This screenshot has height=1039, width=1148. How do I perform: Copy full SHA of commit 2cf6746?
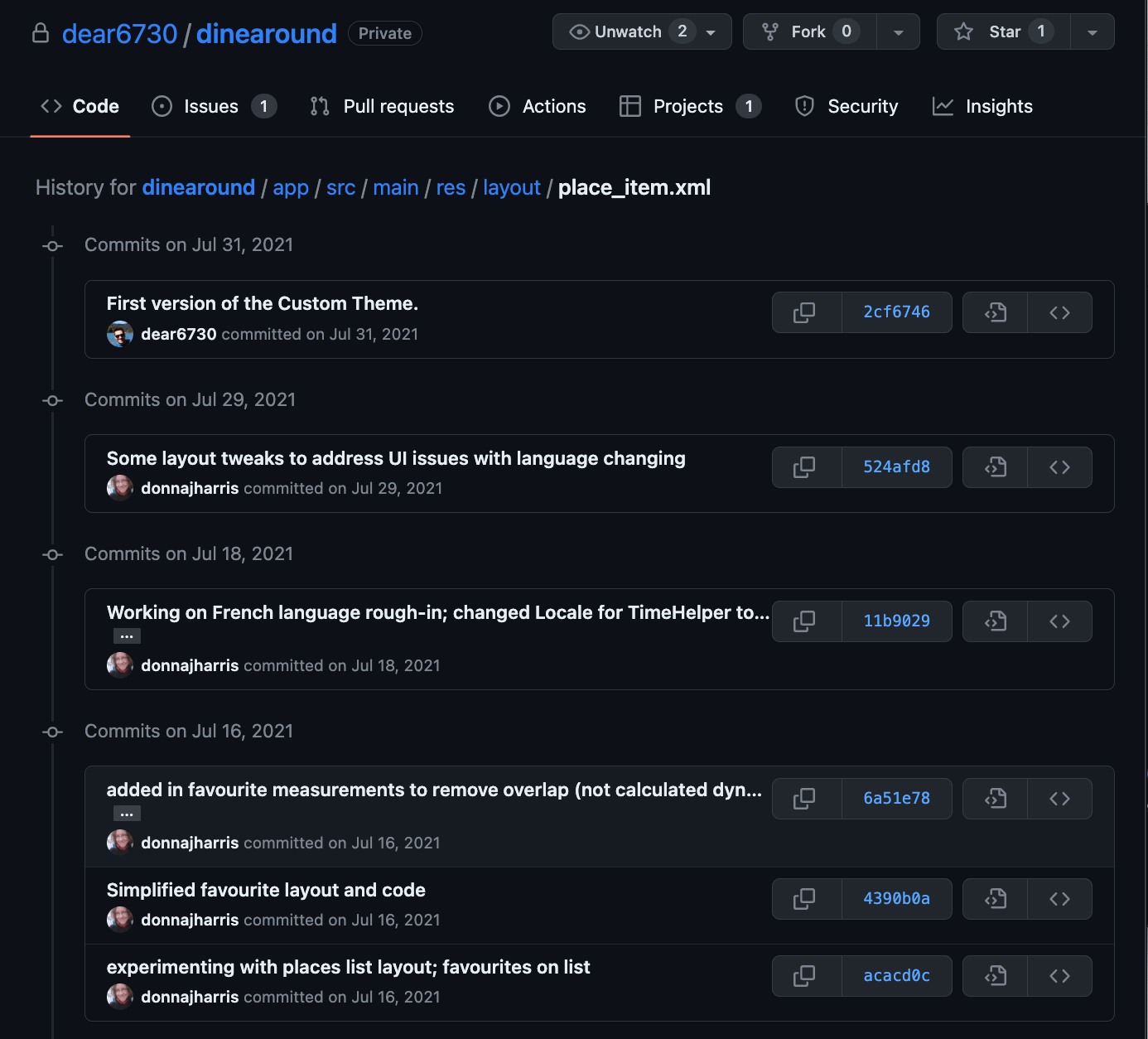(x=806, y=312)
